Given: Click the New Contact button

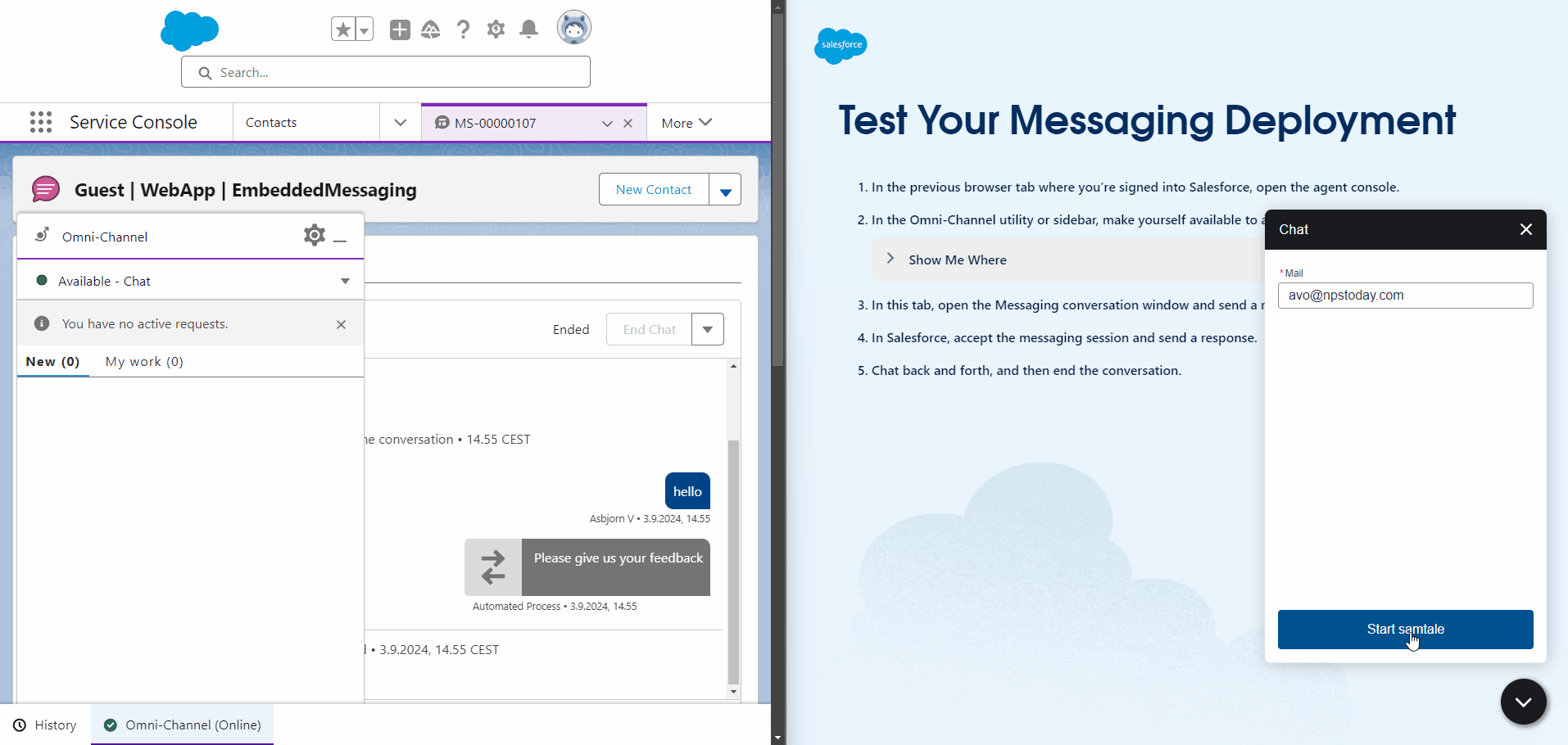Looking at the screenshot, I should (x=653, y=190).
